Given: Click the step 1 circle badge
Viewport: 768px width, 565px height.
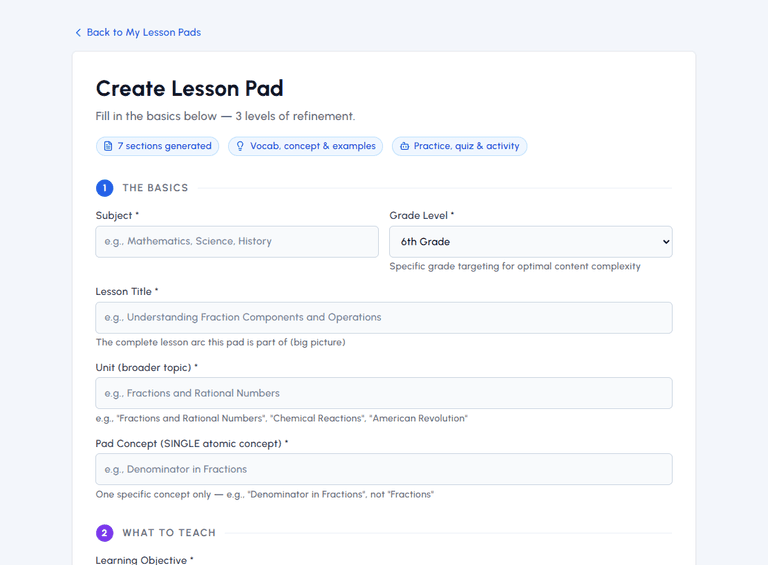Looking at the screenshot, I should (104, 188).
